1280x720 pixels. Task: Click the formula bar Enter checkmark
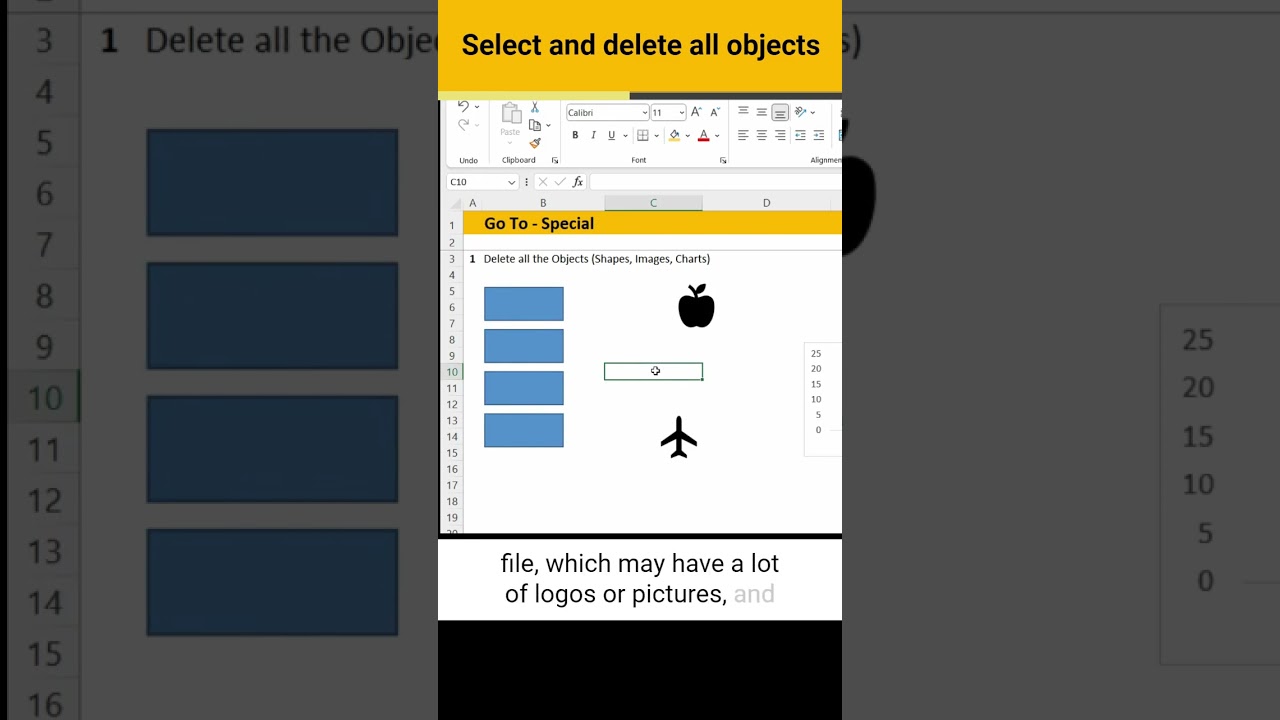[559, 182]
